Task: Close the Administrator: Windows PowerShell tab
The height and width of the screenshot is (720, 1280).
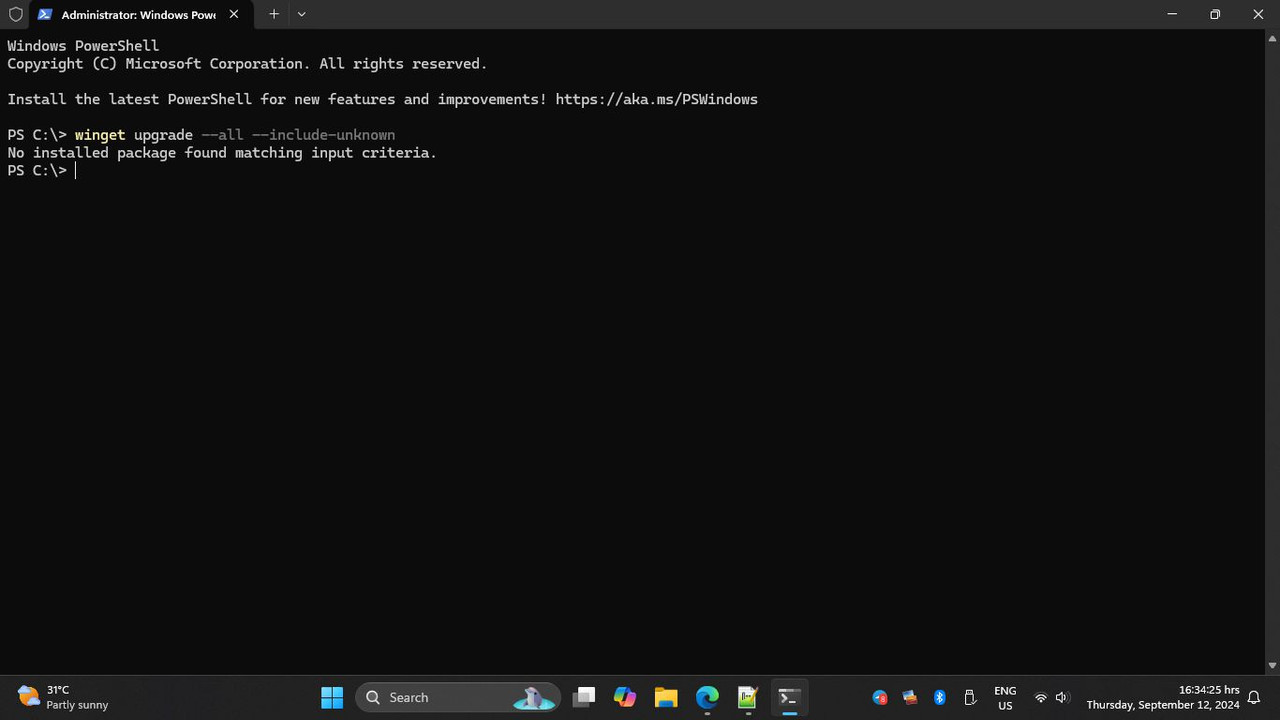Action: point(234,15)
